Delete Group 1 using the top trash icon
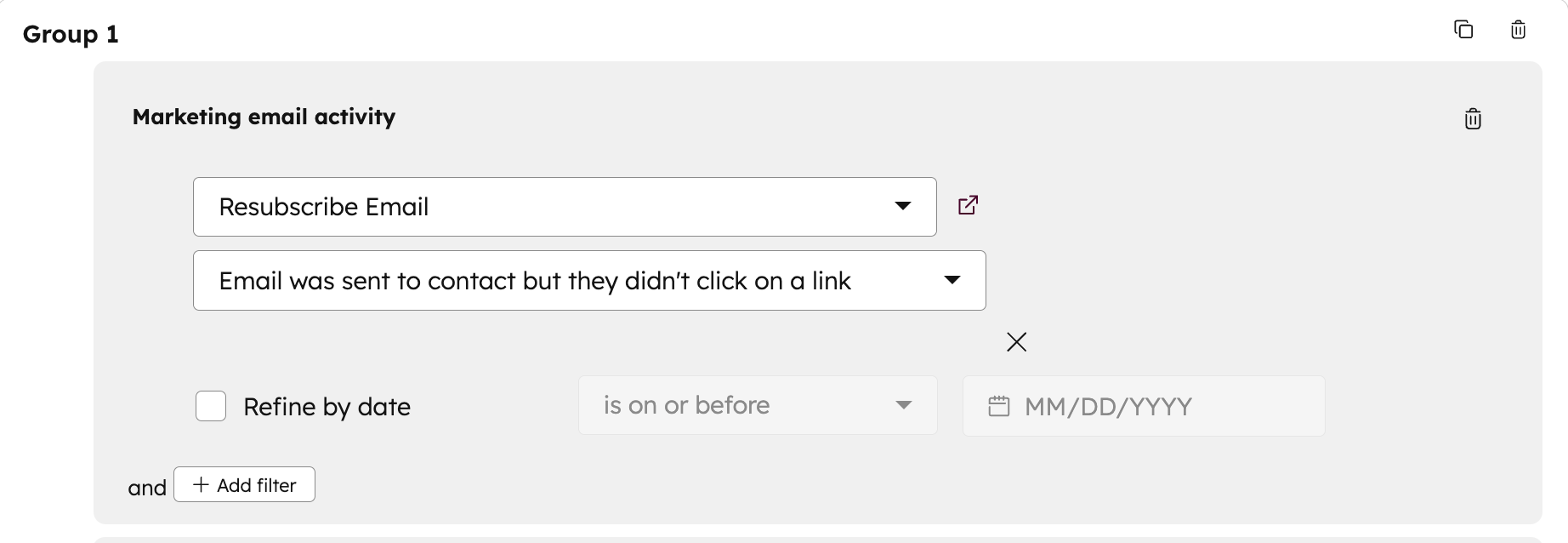 (x=1518, y=30)
